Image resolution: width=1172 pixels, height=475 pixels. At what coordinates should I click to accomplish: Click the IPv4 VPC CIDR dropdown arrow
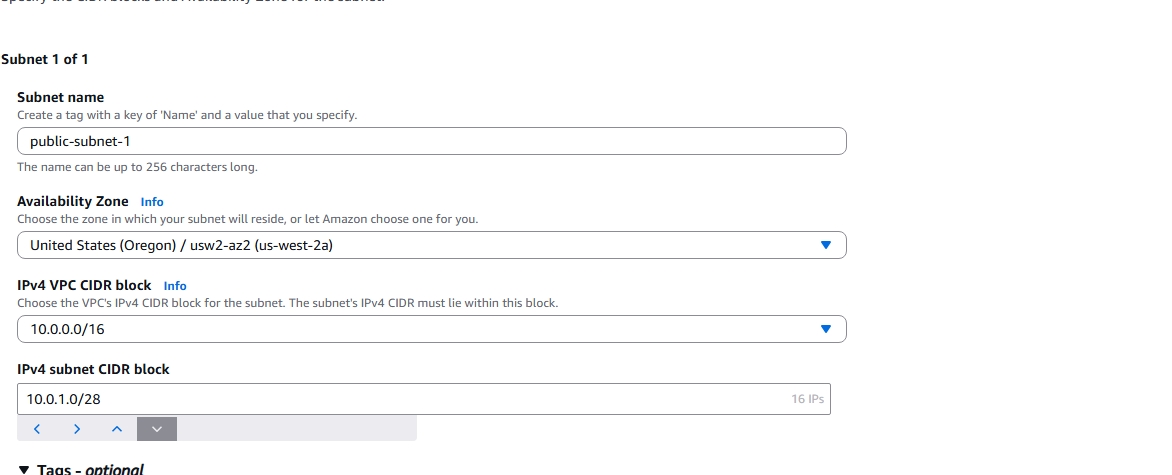pos(825,329)
